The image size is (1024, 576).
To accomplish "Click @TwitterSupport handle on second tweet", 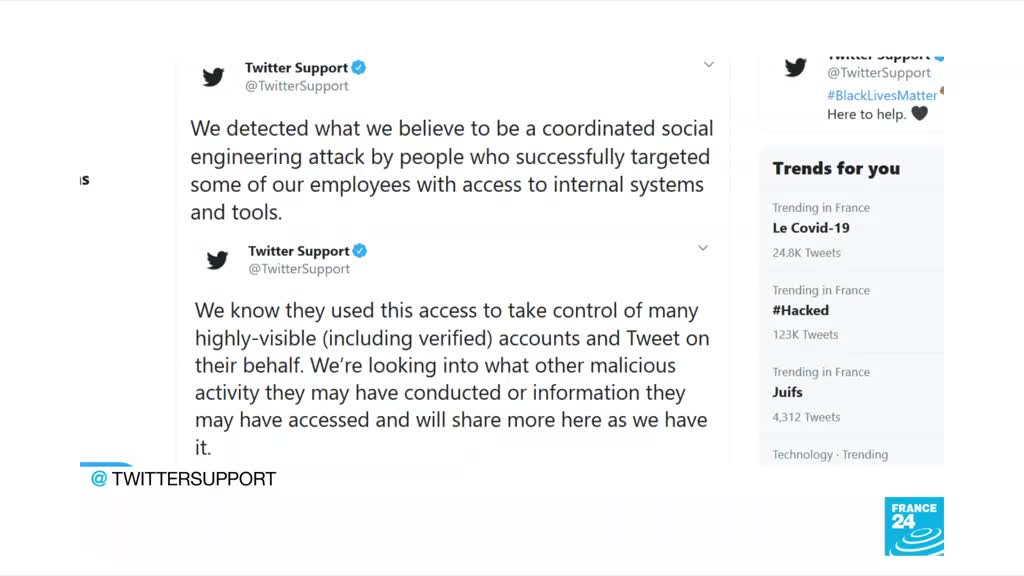I will coord(299,269).
